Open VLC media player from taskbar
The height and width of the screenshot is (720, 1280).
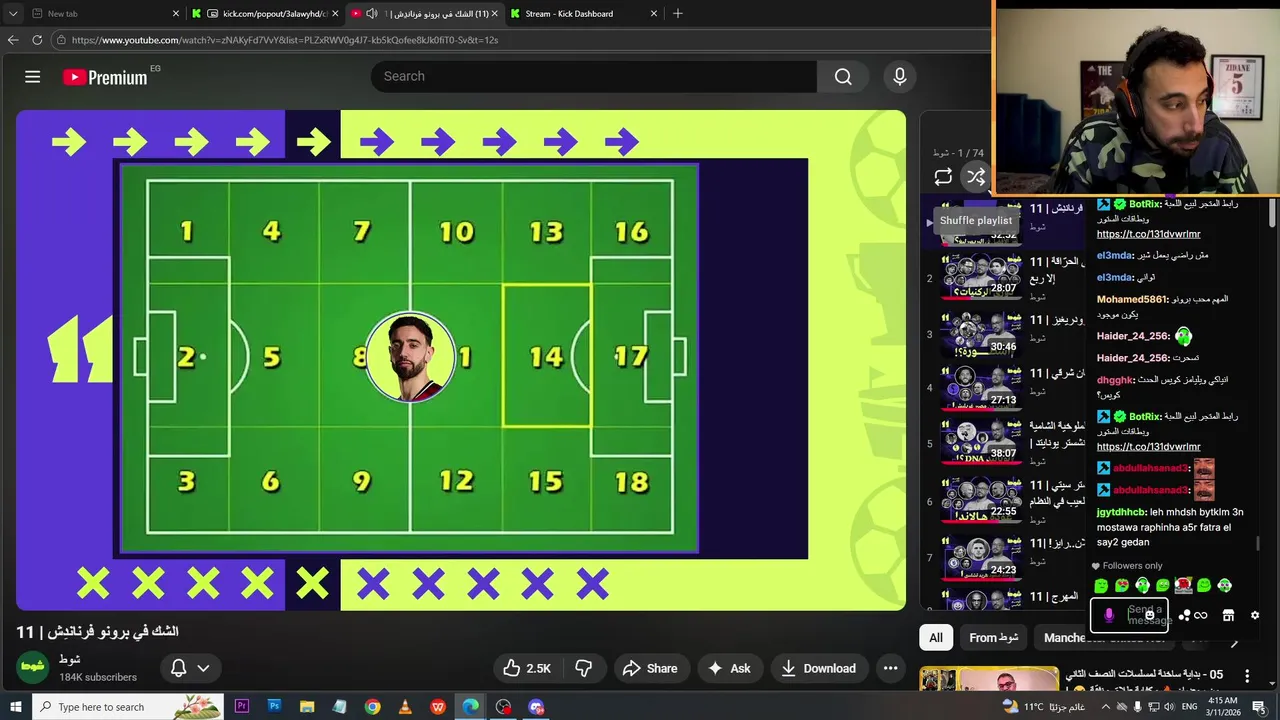[x=405, y=707]
